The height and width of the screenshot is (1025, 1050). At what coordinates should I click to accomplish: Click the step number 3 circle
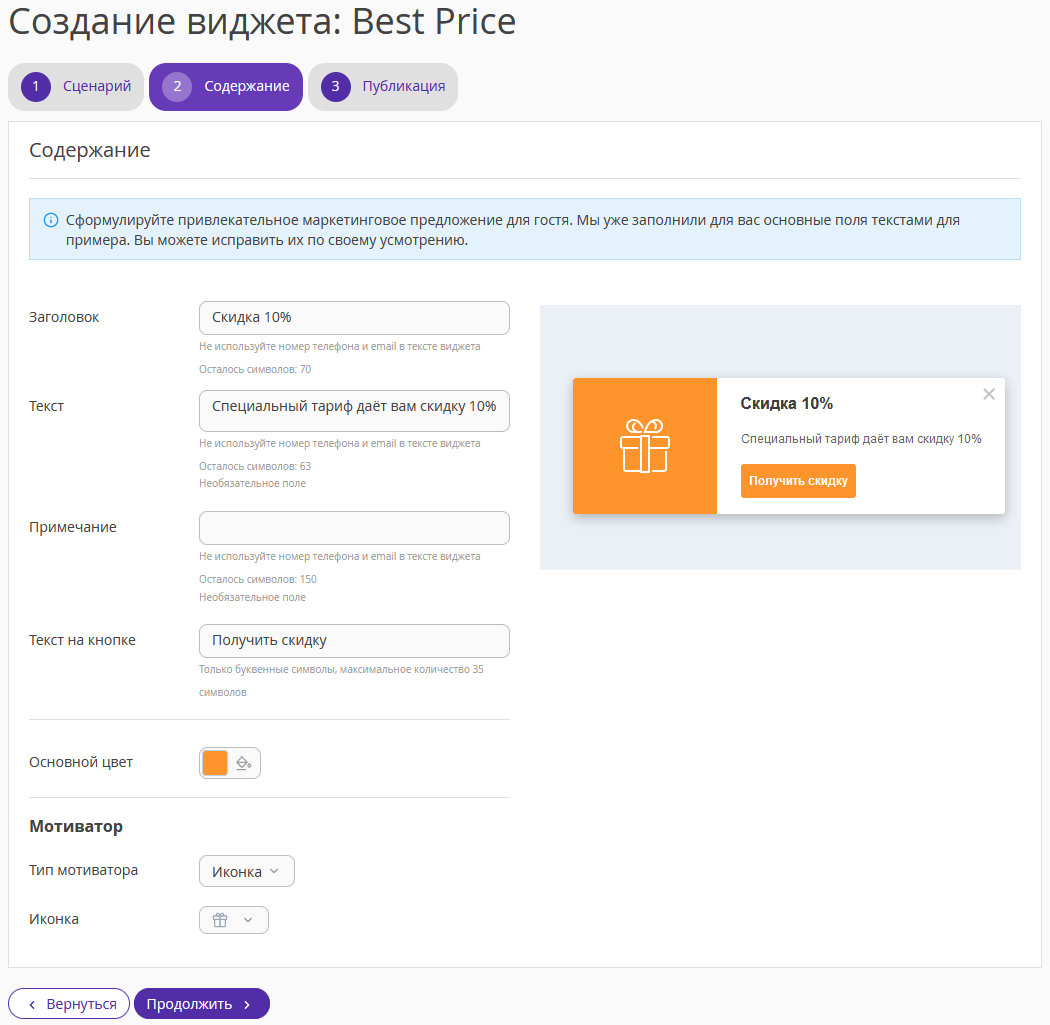click(335, 86)
